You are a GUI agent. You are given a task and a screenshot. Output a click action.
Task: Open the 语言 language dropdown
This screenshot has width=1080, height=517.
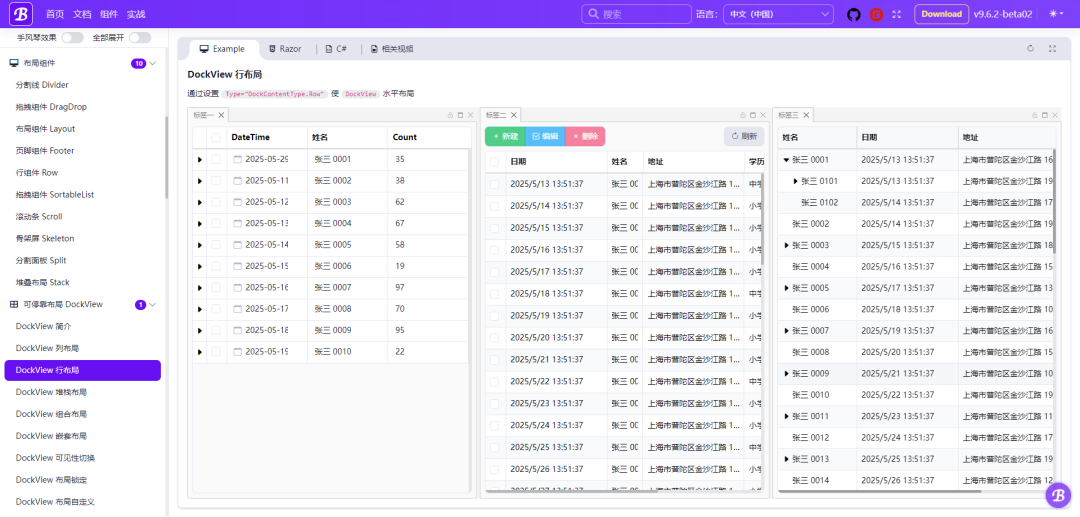(778, 14)
